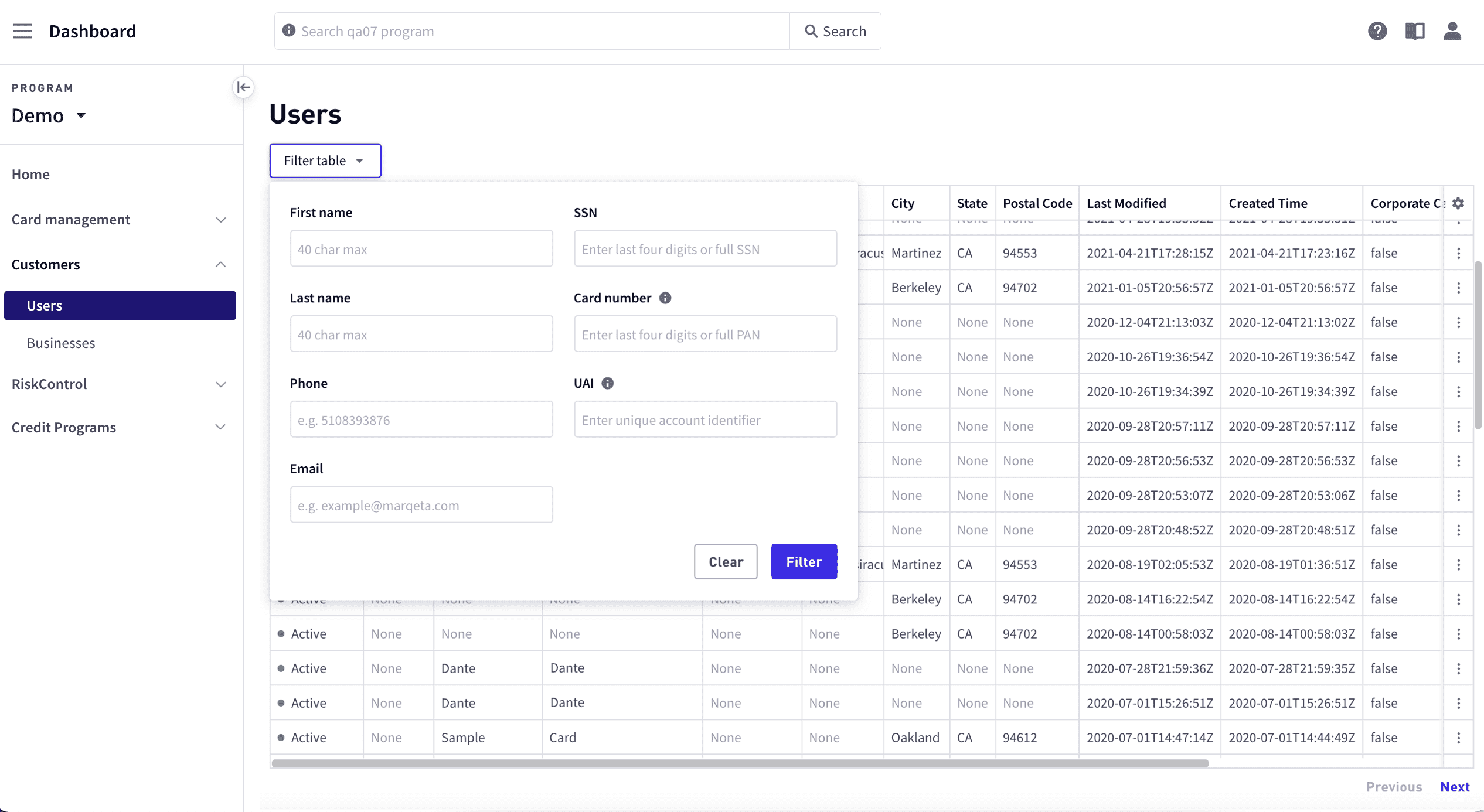Click Card number info icon
Viewport: 1484px width, 812px height.
(x=665, y=298)
